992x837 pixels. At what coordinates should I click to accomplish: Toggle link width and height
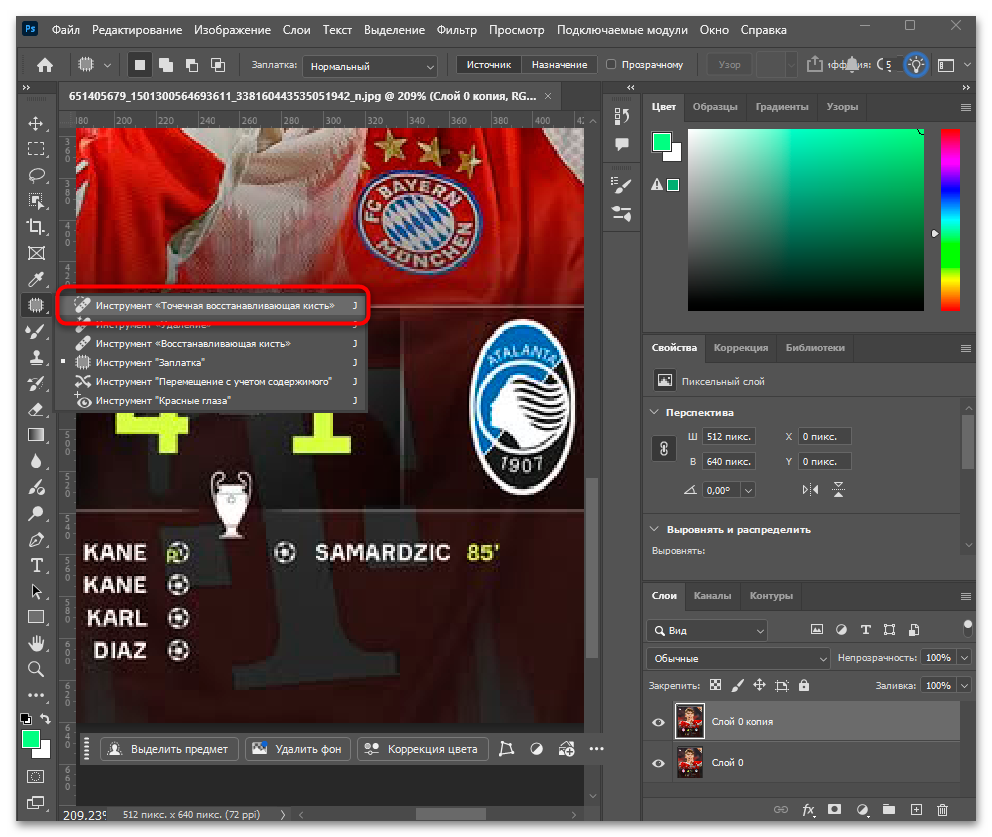[x=664, y=449]
